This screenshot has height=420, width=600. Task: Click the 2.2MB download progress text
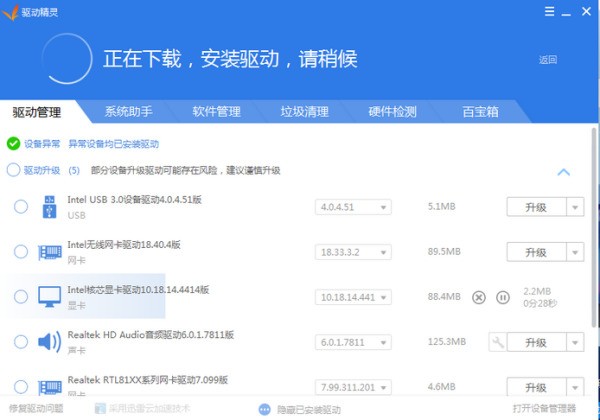pos(537,291)
